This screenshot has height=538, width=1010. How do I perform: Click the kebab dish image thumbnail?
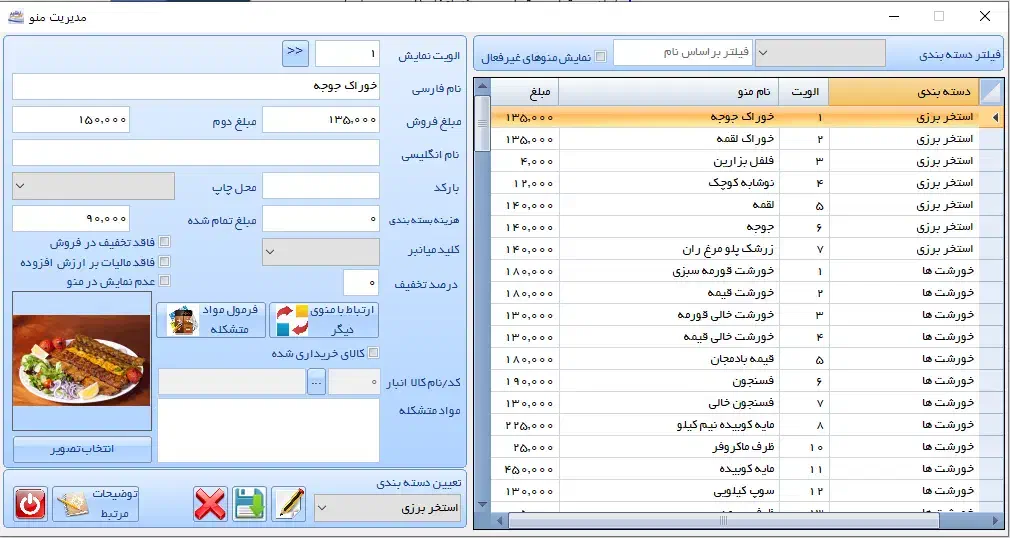pos(82,361)
